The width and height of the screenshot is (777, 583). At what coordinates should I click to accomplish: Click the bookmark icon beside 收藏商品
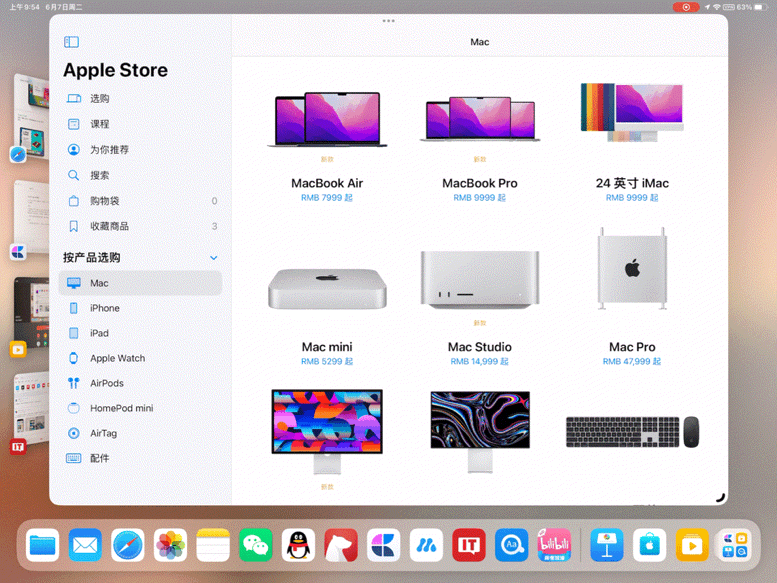pos(73,226)
